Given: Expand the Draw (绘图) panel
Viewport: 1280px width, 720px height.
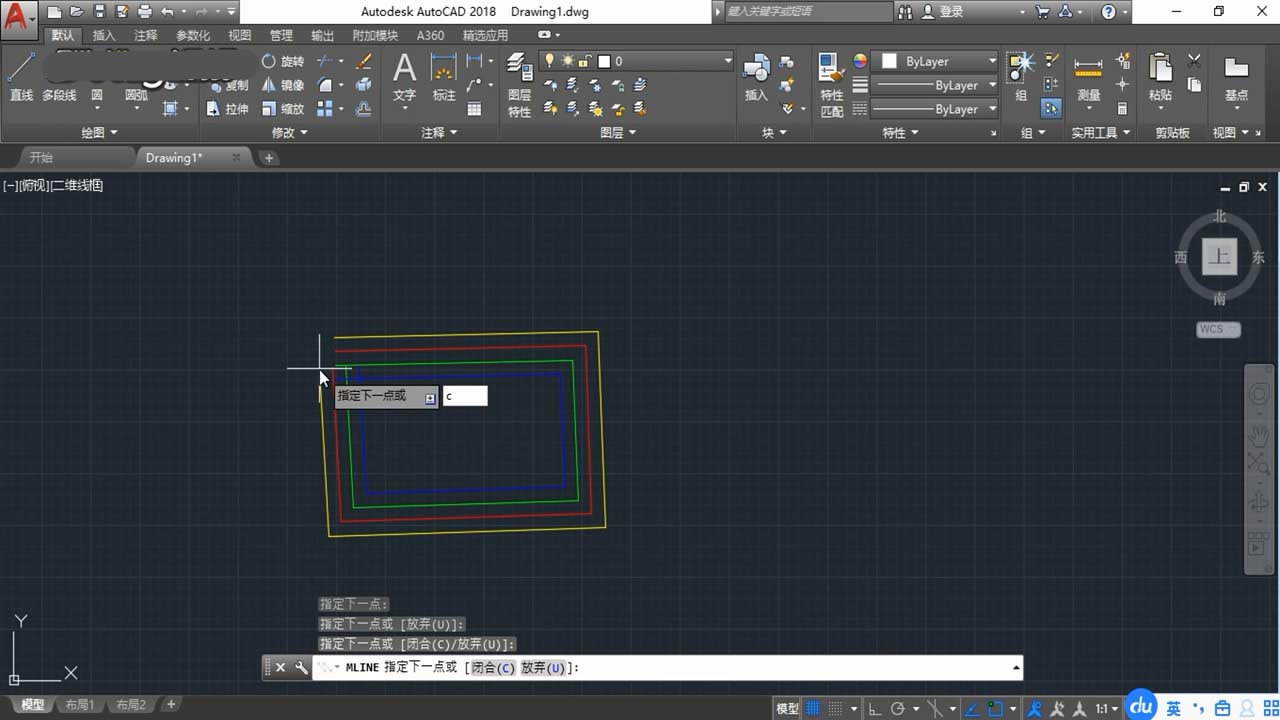Looking at the screenshot, I should pos(99,132).
